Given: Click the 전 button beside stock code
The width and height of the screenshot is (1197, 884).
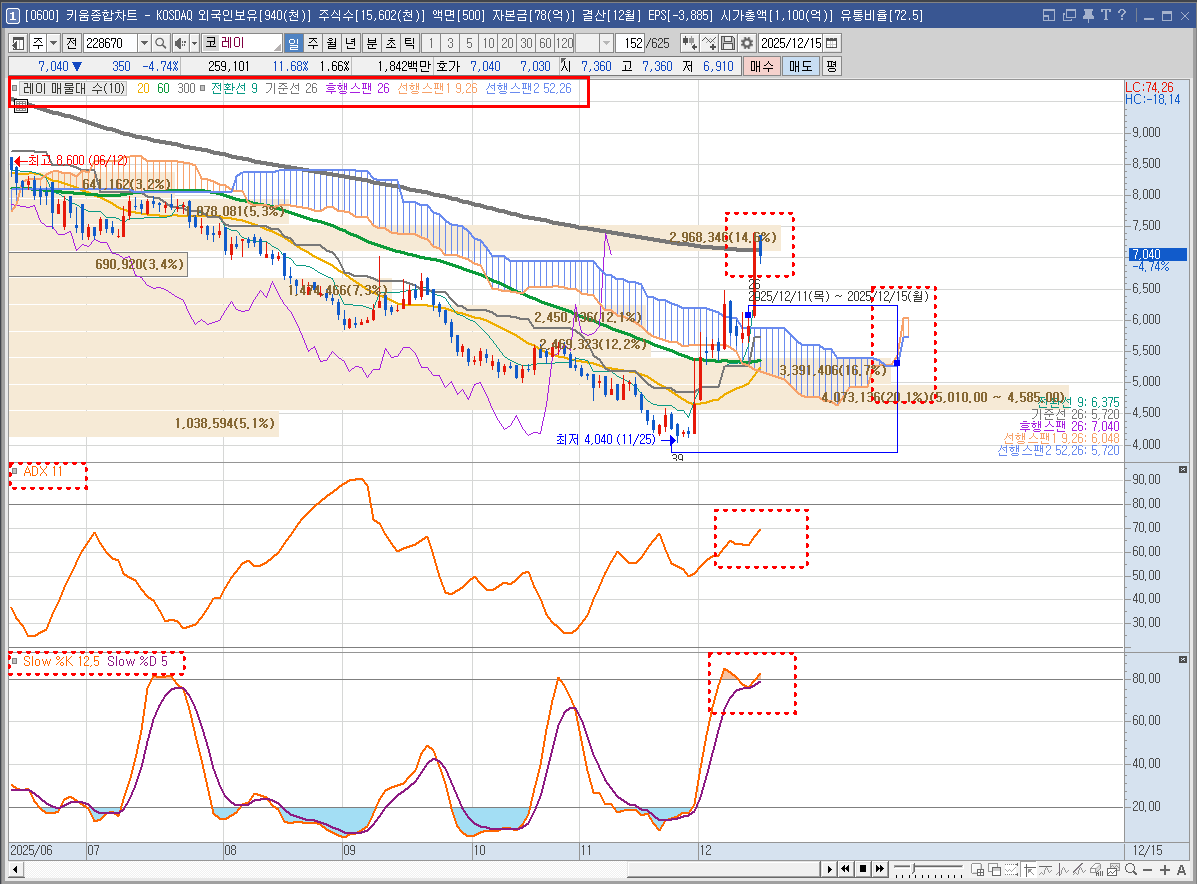Looking at the screenshot, I should (72, 44).
